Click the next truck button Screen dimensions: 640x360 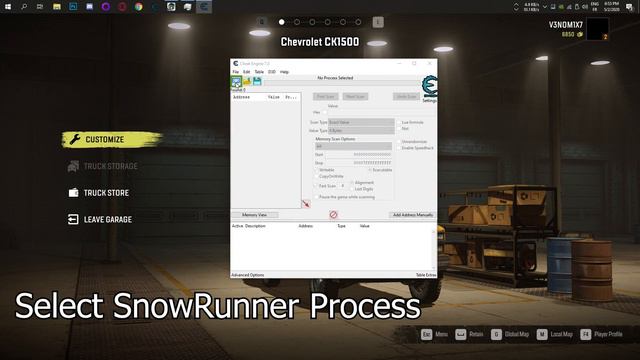(x=378, y=22)
